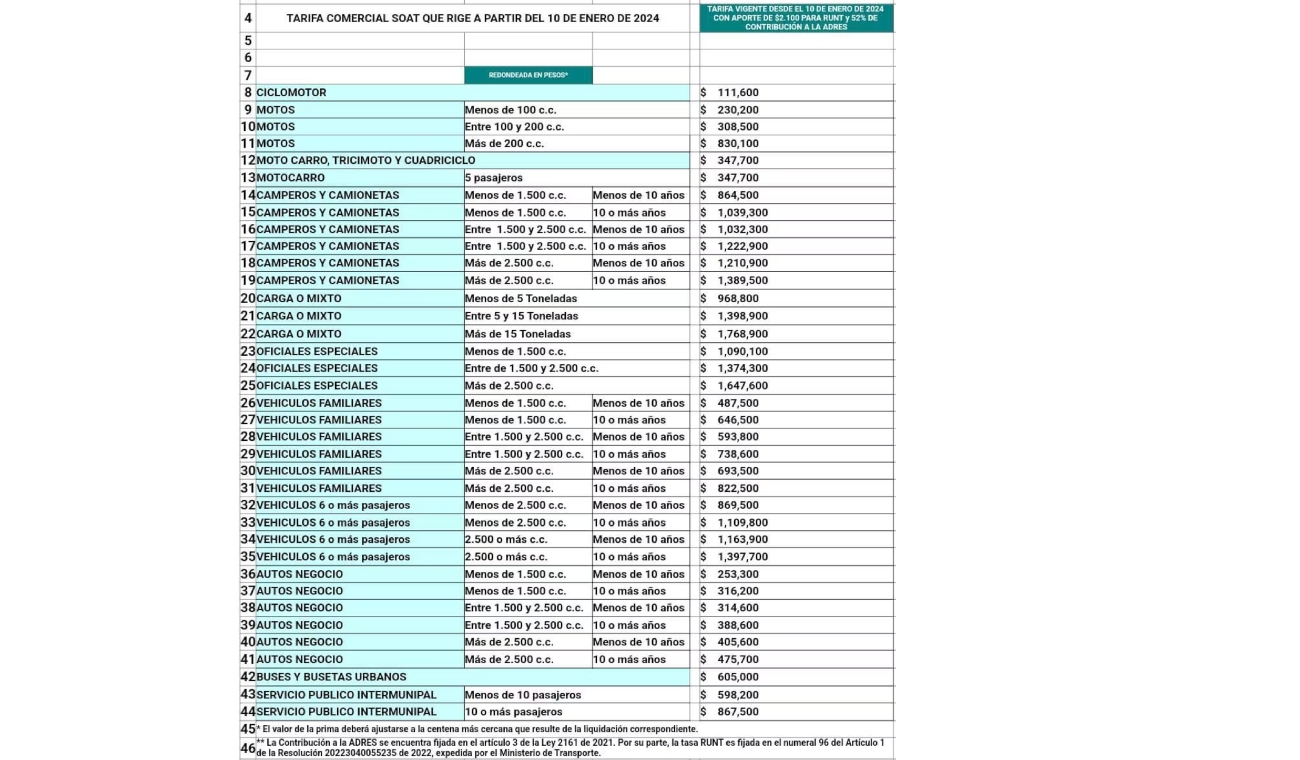The image size is (1300, 760).
Task: Select the 'TARIFA VIGENTE DESDE' green header cell
Action: pyautogui.click(x=796, y=18)
